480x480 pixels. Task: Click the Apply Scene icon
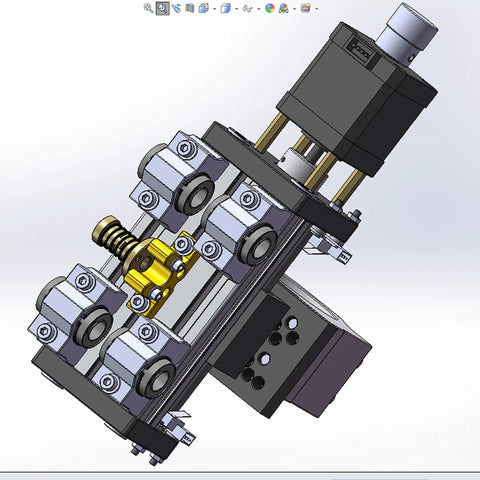pos(283,8)
